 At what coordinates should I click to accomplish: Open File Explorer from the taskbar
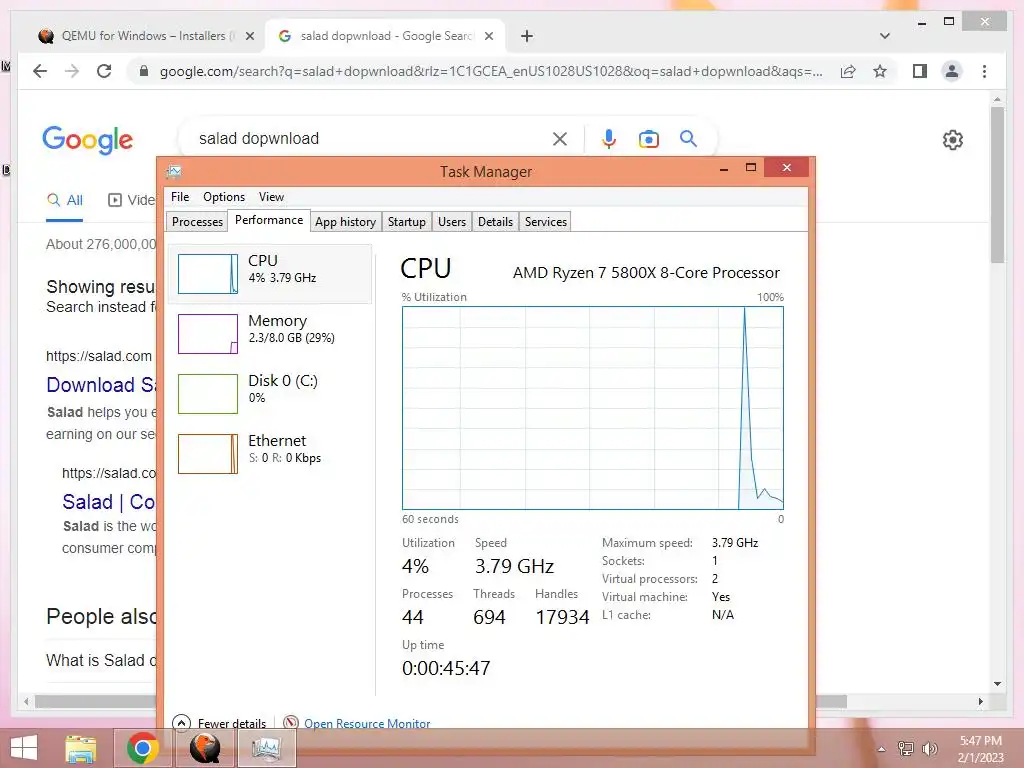[81, 748]
